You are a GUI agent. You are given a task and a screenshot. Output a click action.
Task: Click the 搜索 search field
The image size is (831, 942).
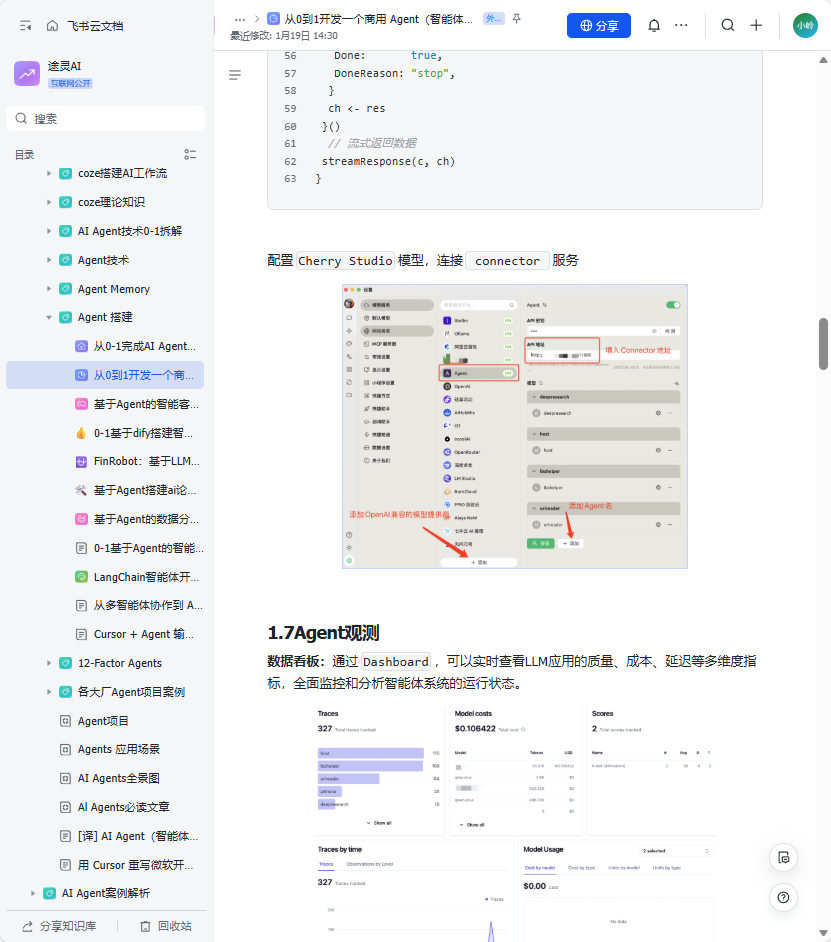(x=105, y=118)
